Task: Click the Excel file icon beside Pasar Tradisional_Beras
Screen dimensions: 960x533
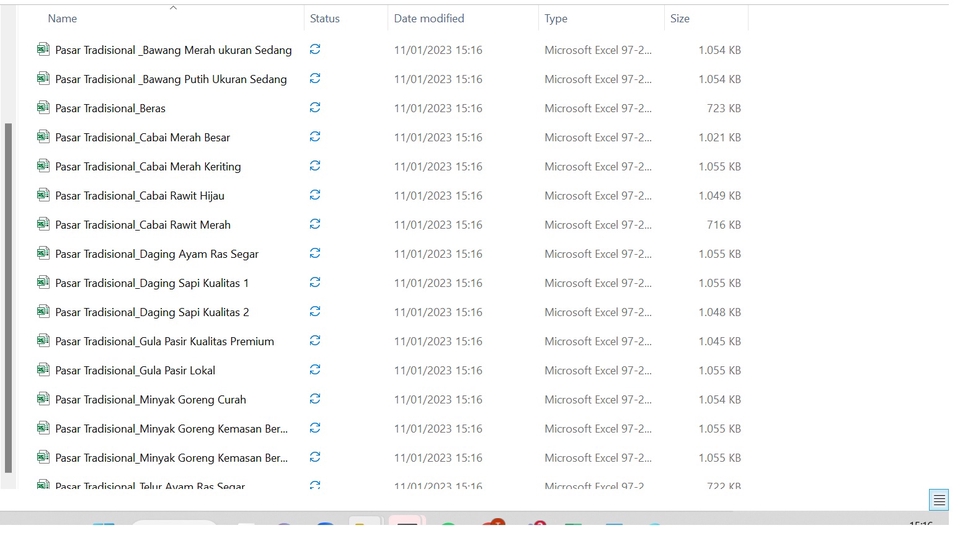Action: click(x=43, y=107)
